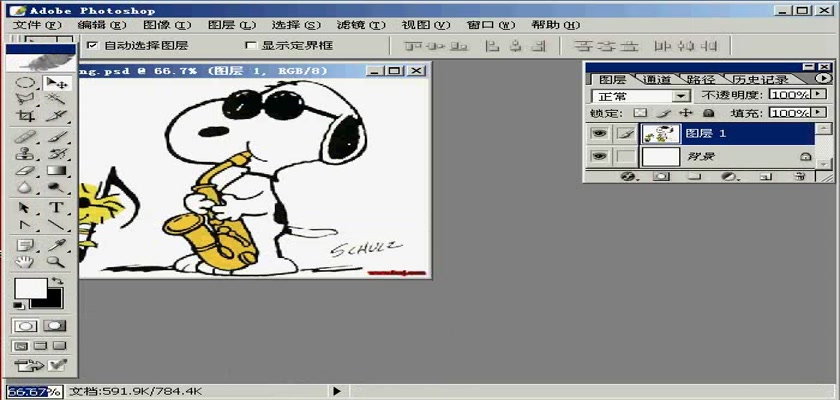Hide the 背景 layer eye icon

click(x=599, y=156)
